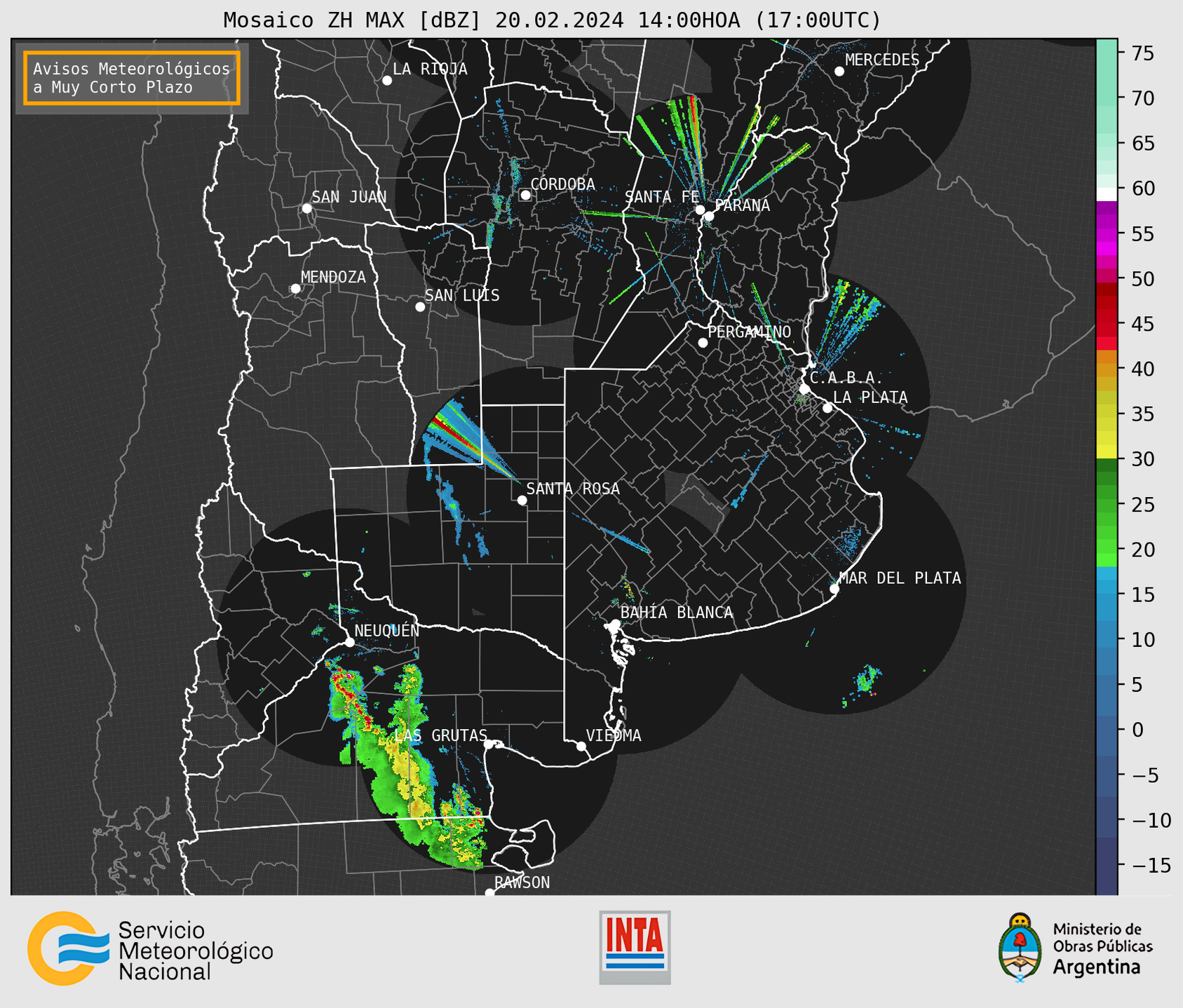Click the LAS GRUTAS city marker dot
Screen dimensions: 1183x1008
click(x=489, y=744)
